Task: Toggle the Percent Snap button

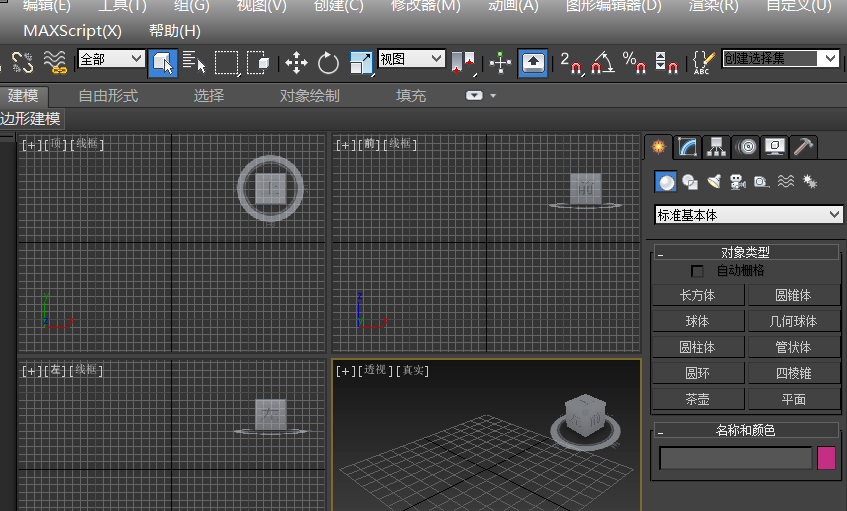Action: (x=634, y=63)
